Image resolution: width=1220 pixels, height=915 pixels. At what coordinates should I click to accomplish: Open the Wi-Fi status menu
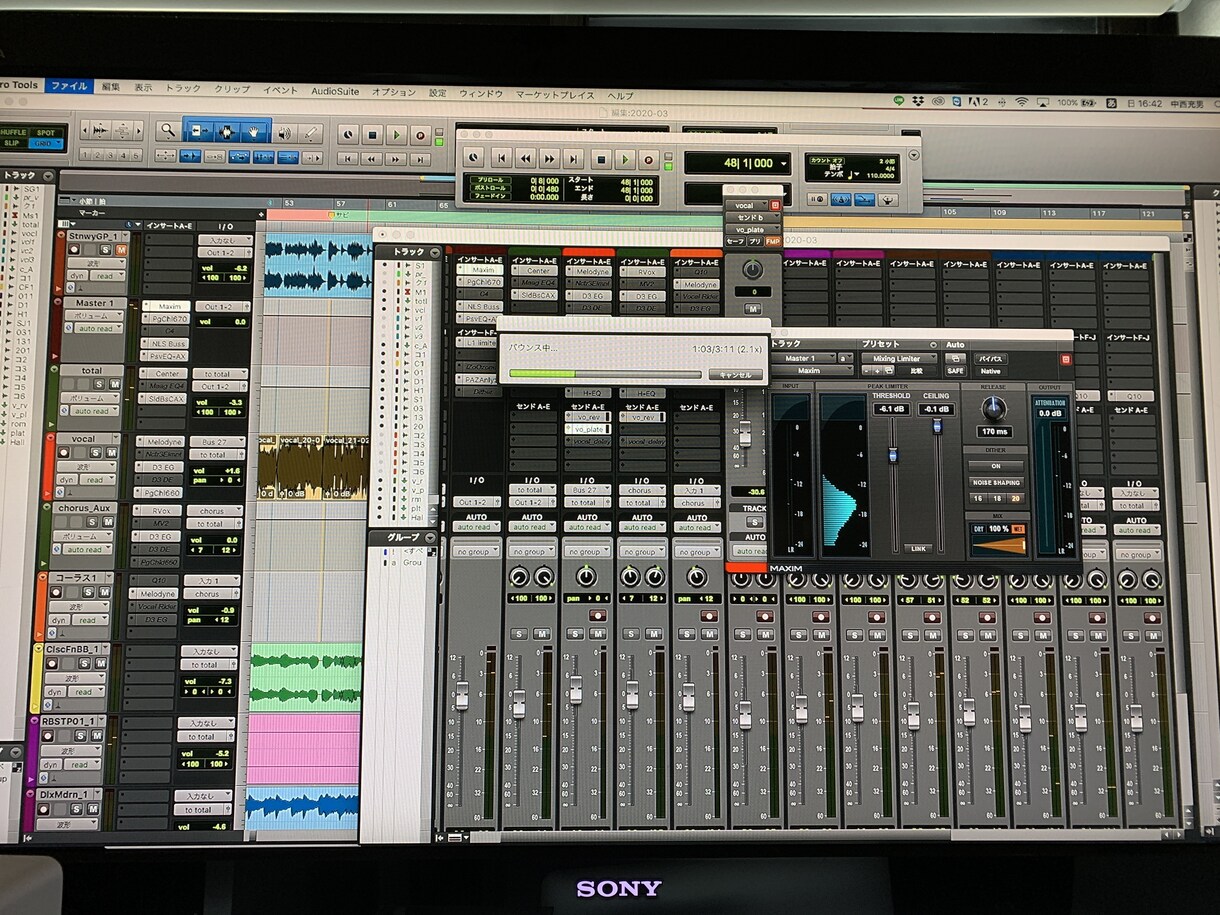click(1021, 102)
